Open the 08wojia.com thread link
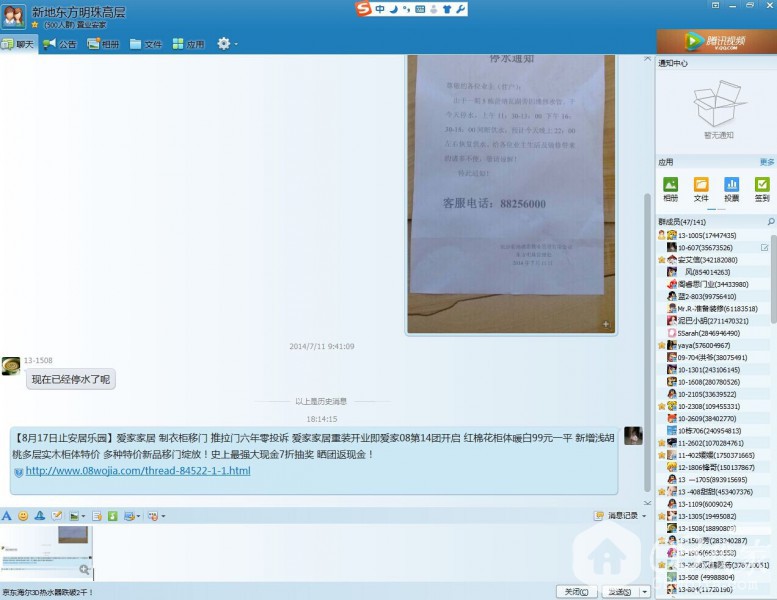The width and height of the screenshot is (777, 600). coord(138,471)
